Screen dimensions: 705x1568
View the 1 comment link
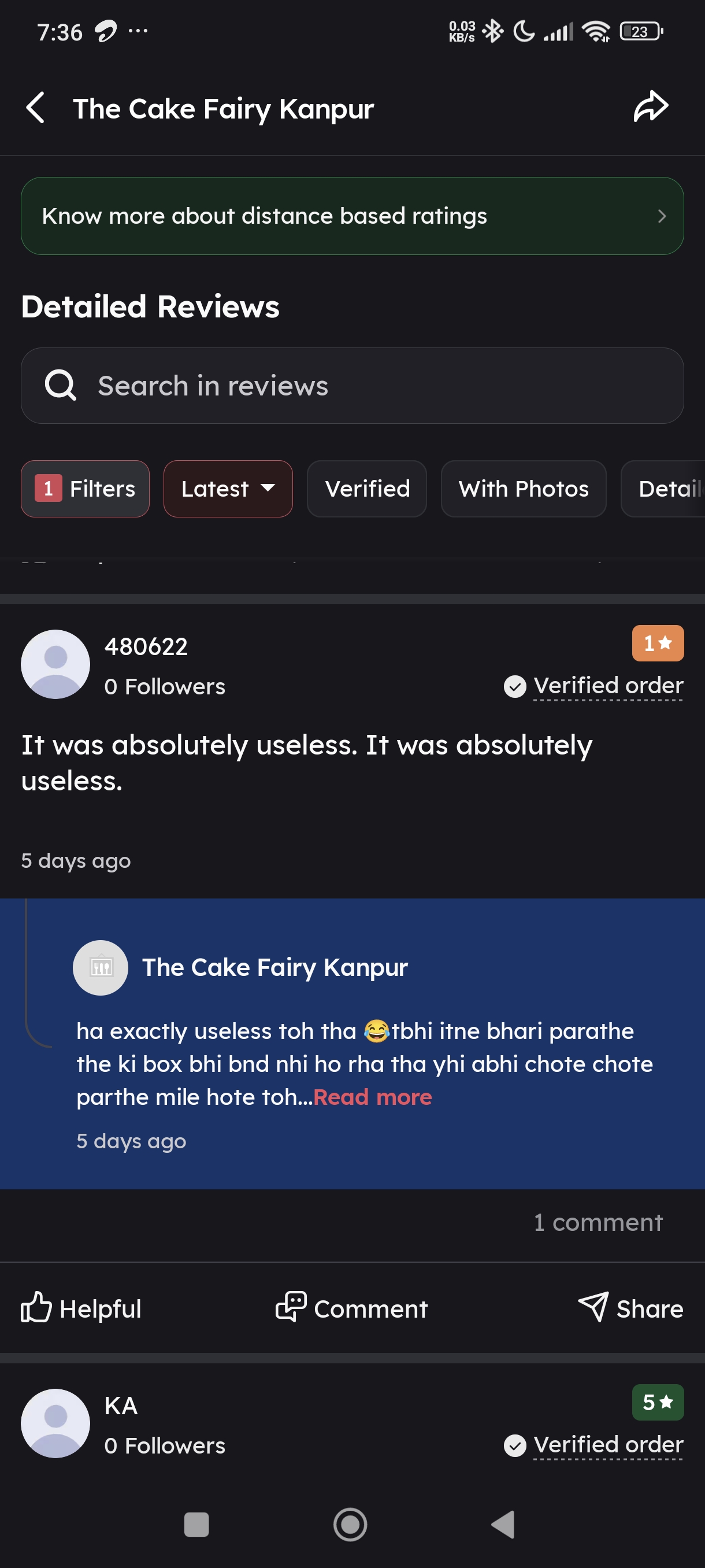[x=598, y=1222]
